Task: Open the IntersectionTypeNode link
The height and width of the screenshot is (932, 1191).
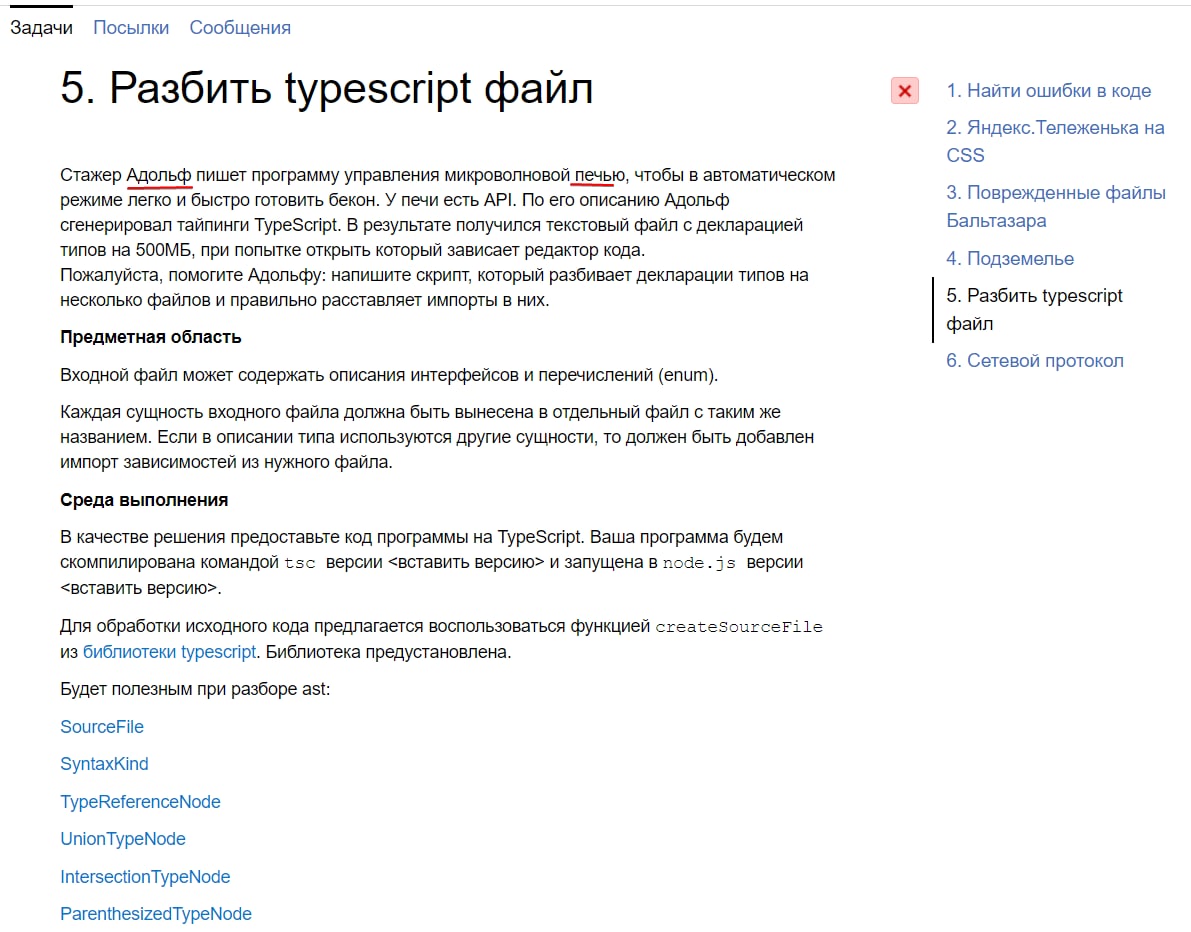Action: point(145,877)
